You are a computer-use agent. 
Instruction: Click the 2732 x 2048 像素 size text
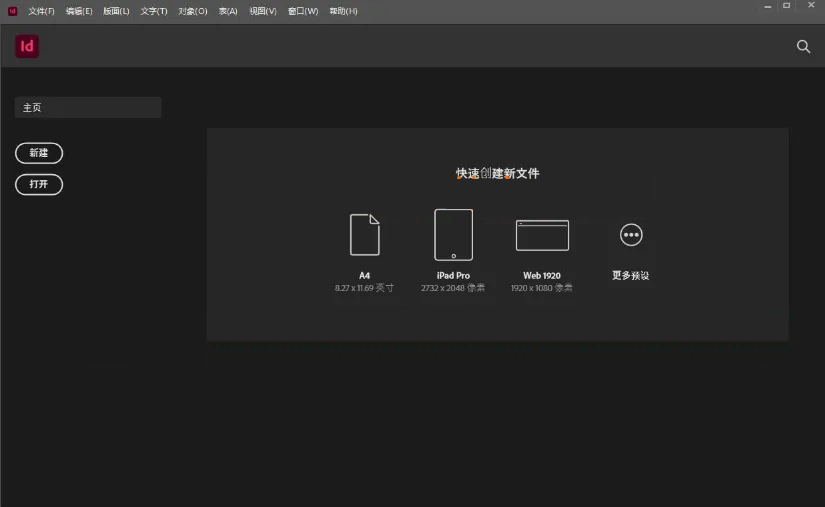[452, 288]
